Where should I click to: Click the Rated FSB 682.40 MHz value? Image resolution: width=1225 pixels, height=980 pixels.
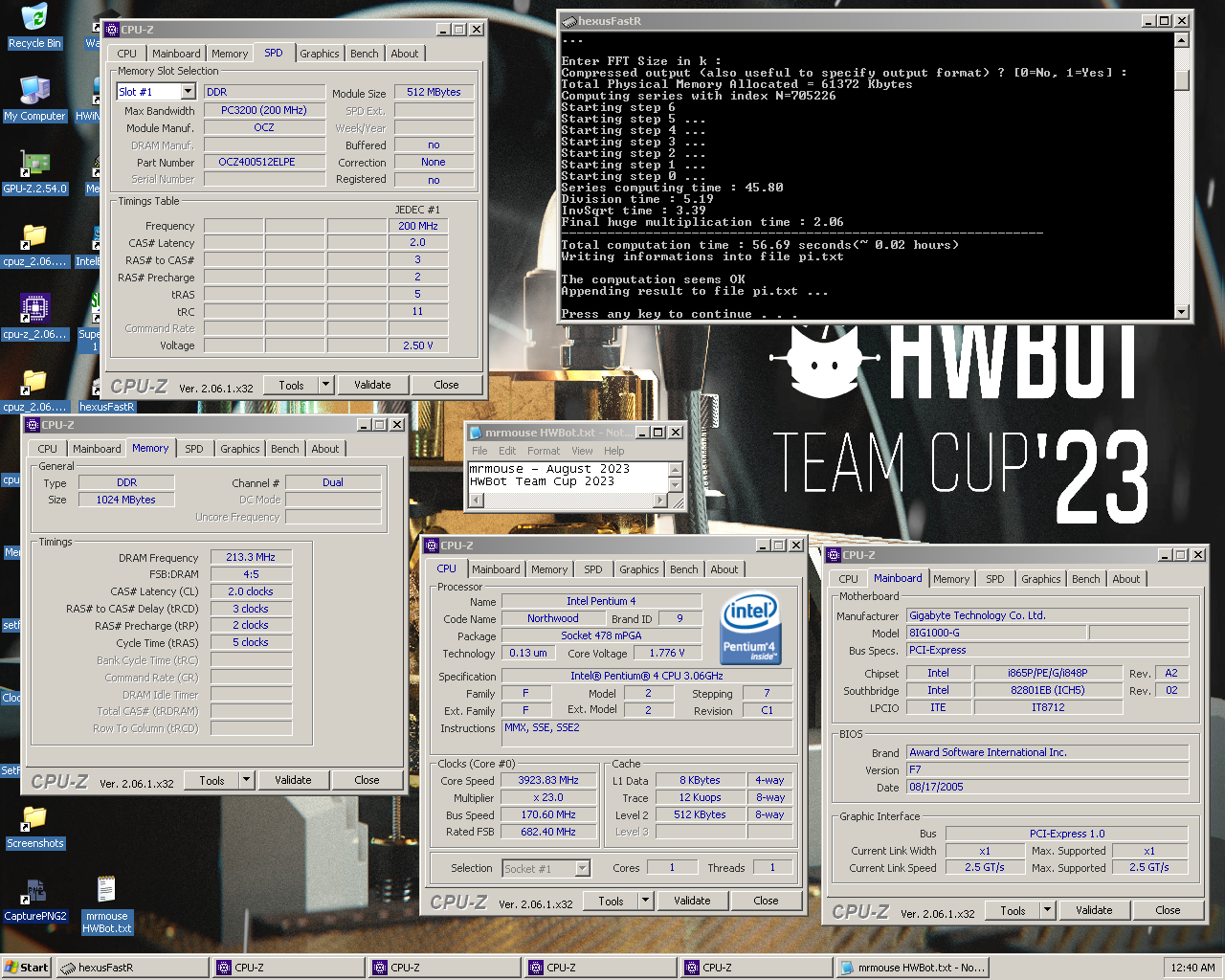pyautogui.click(x=548, y=833)
